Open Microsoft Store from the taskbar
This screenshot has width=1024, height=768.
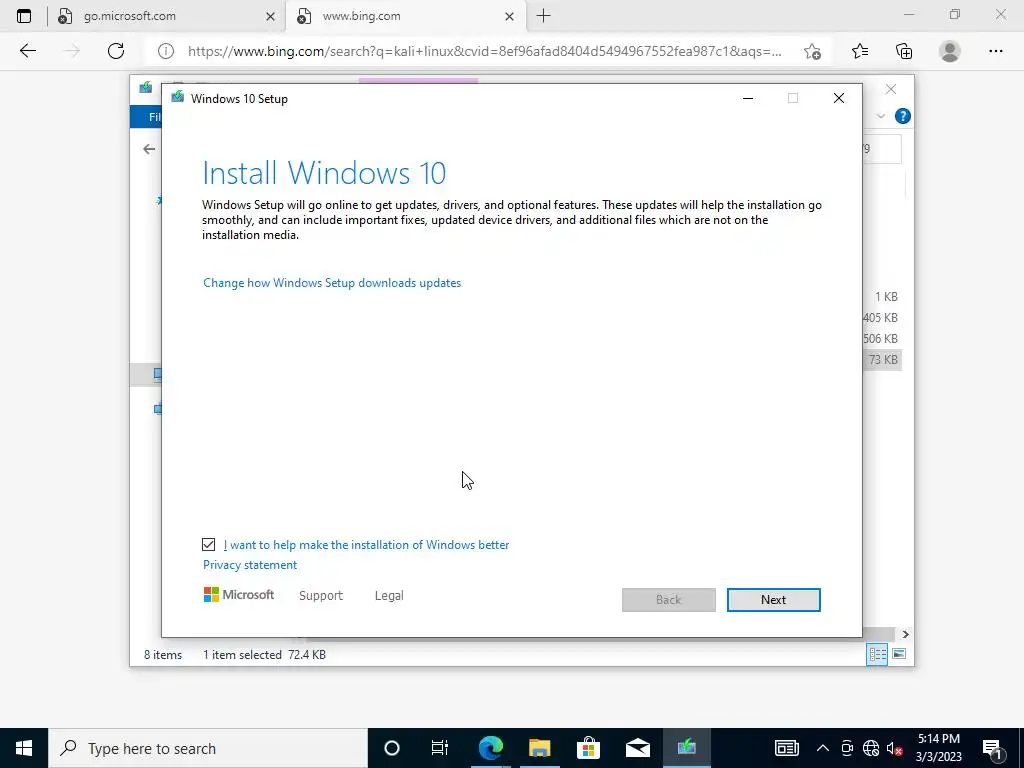click(588, 748)
